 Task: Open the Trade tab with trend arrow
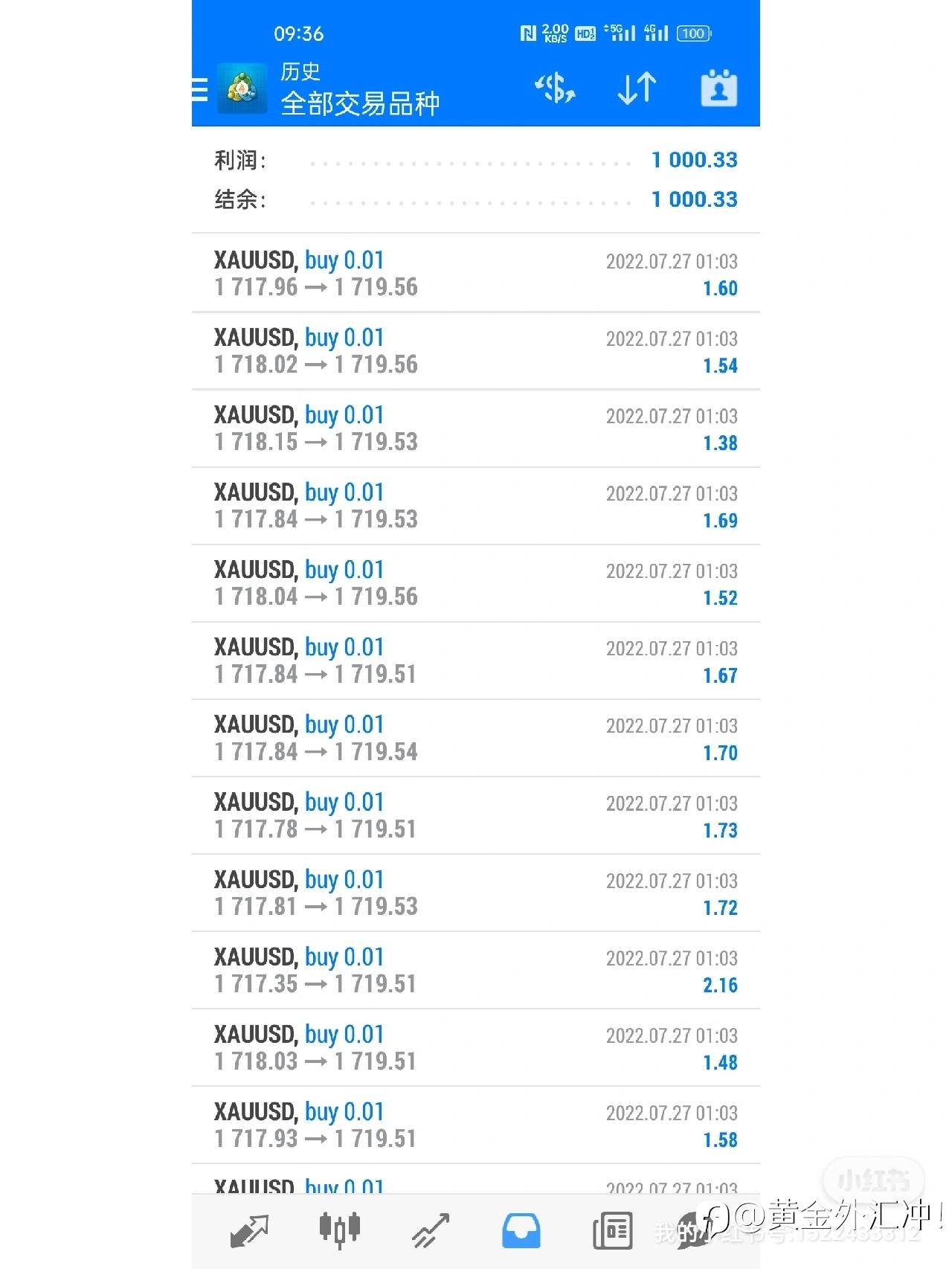pyautogui.click(x=431, y=1230)
